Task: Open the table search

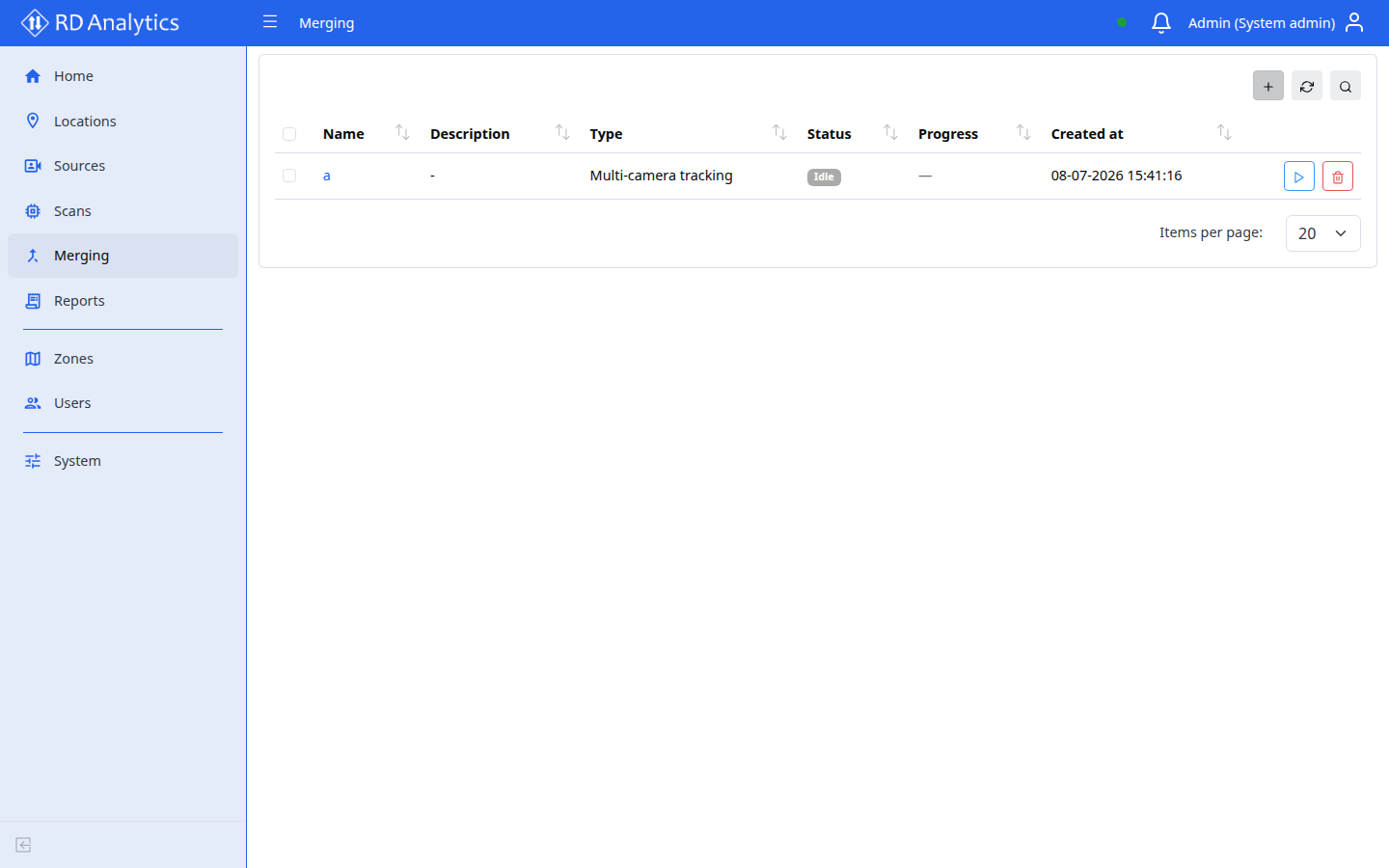Action: [1346, 86]
